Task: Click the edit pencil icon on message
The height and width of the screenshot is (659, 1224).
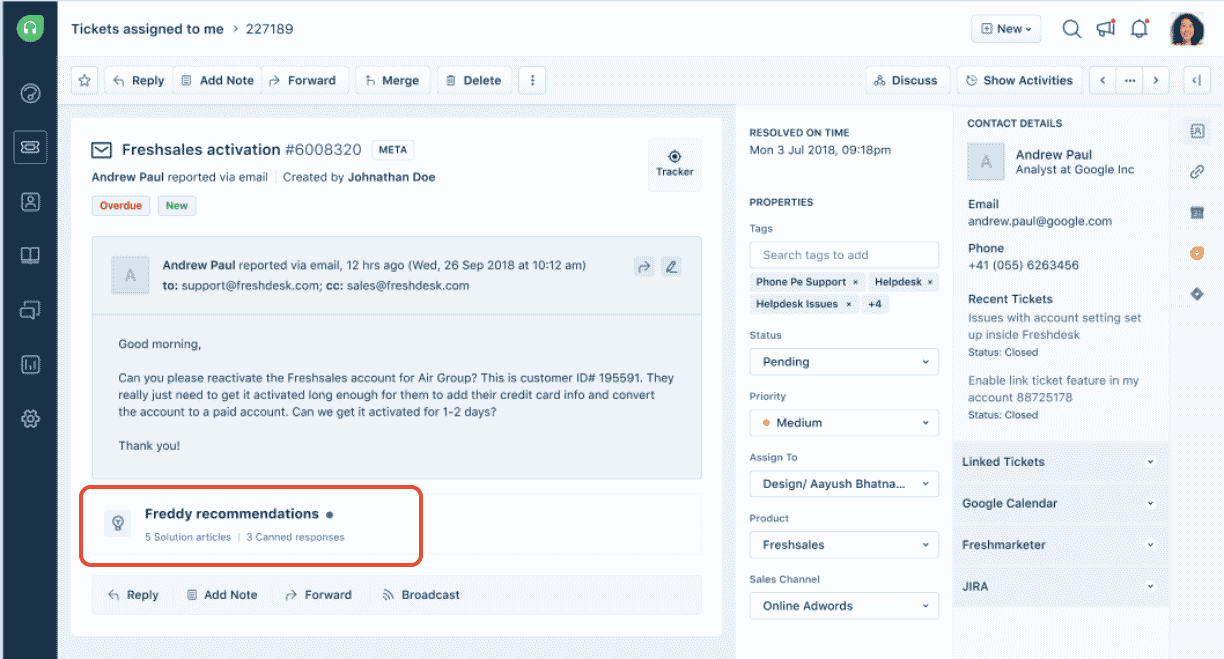Action: coord(671,266)
